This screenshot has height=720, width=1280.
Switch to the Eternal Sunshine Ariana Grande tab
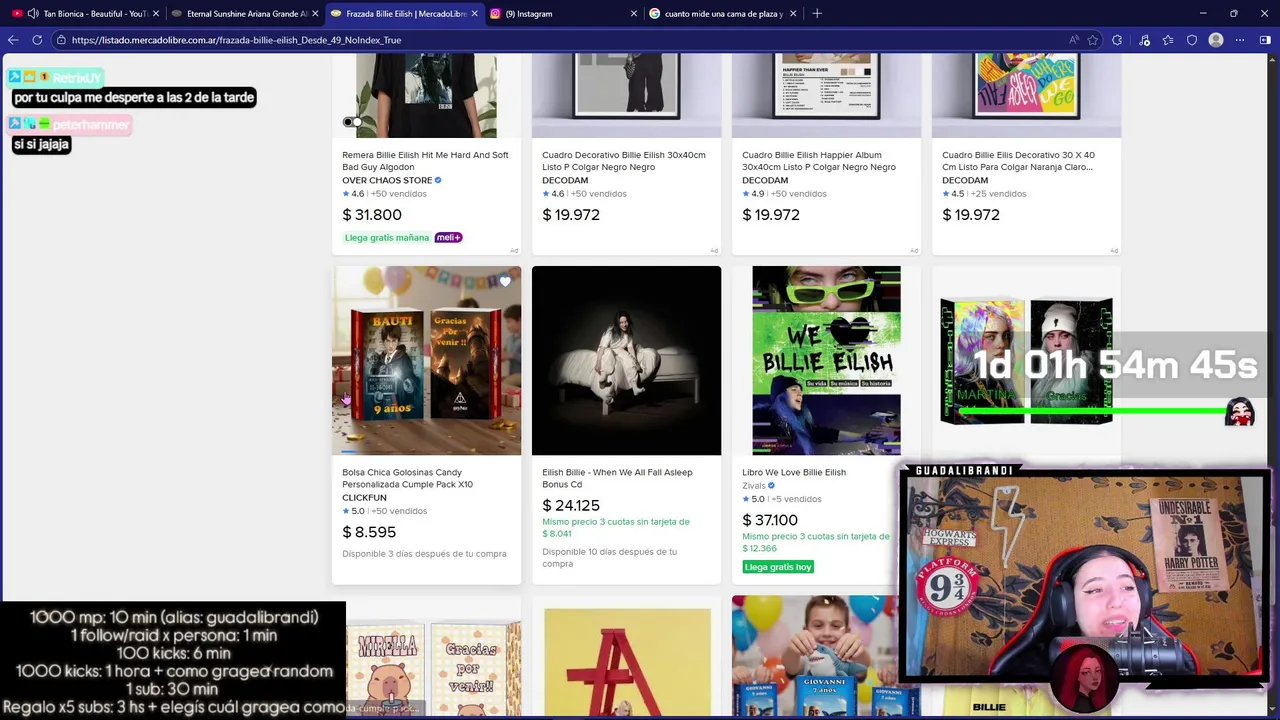pyautogui.click(x=245, y=14)
